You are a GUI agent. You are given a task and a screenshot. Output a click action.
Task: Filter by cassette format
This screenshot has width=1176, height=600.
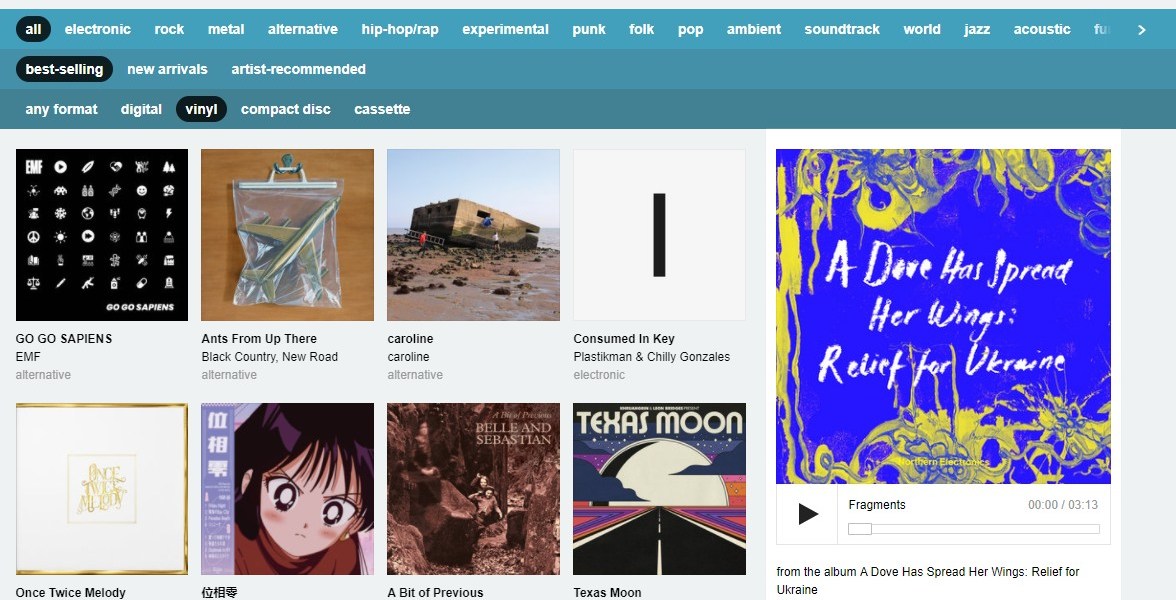382,109
